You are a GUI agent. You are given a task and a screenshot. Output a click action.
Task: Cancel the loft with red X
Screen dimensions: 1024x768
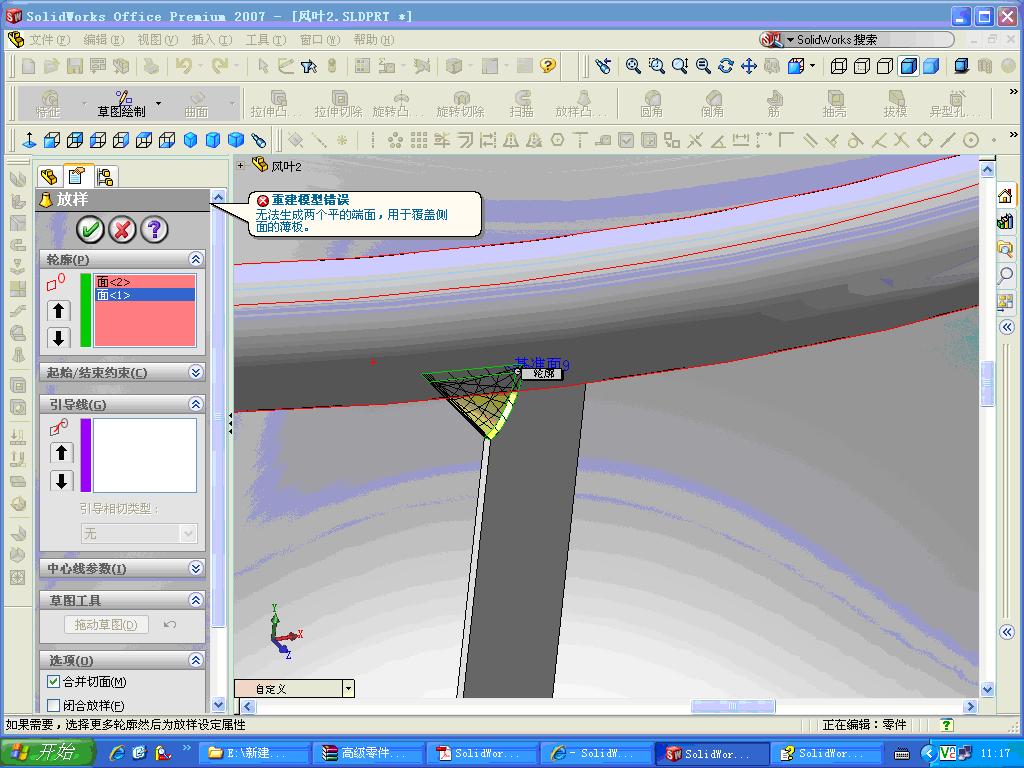coord(122,229)
